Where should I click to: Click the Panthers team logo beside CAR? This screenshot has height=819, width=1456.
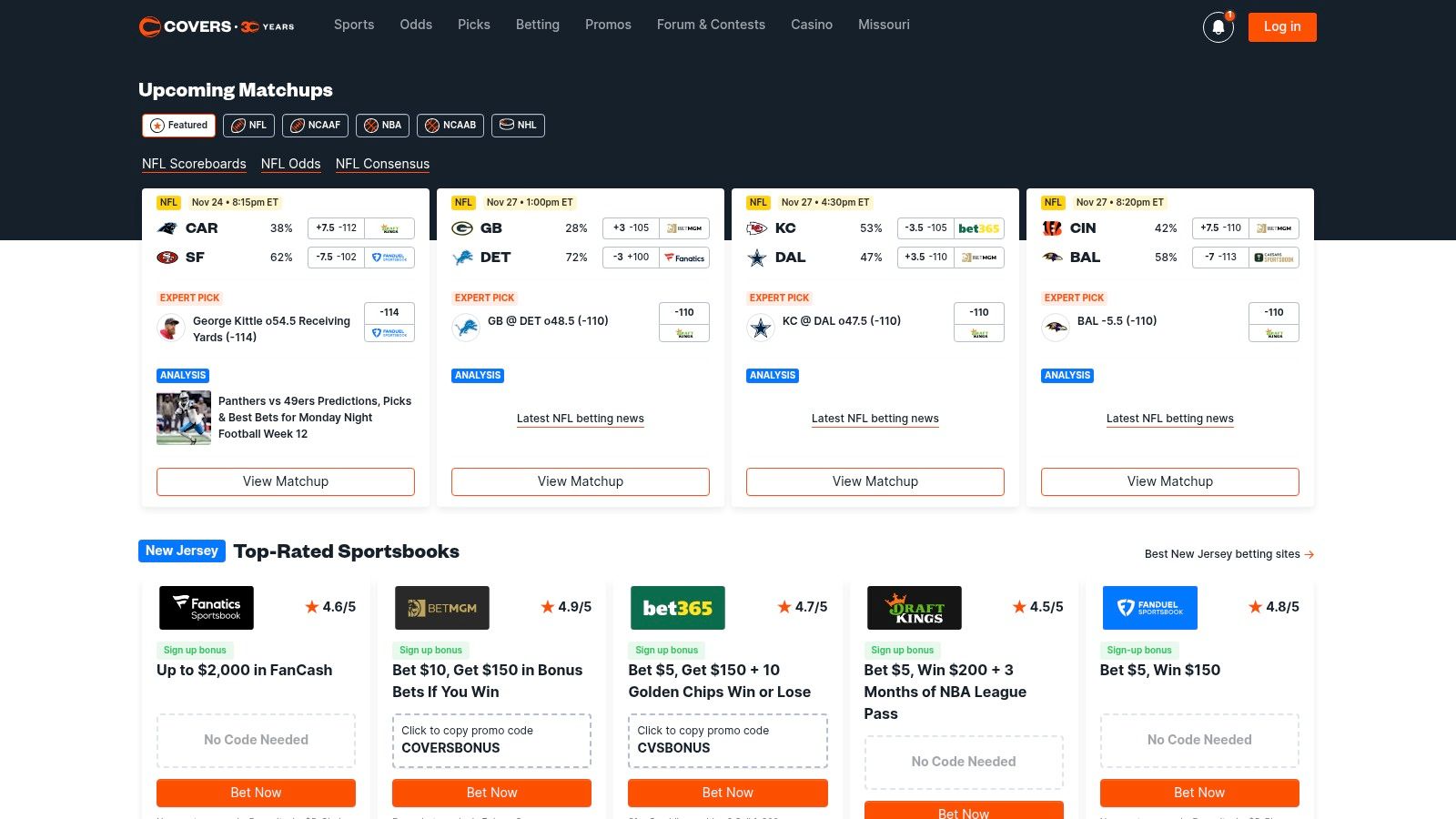click(167, 228)
